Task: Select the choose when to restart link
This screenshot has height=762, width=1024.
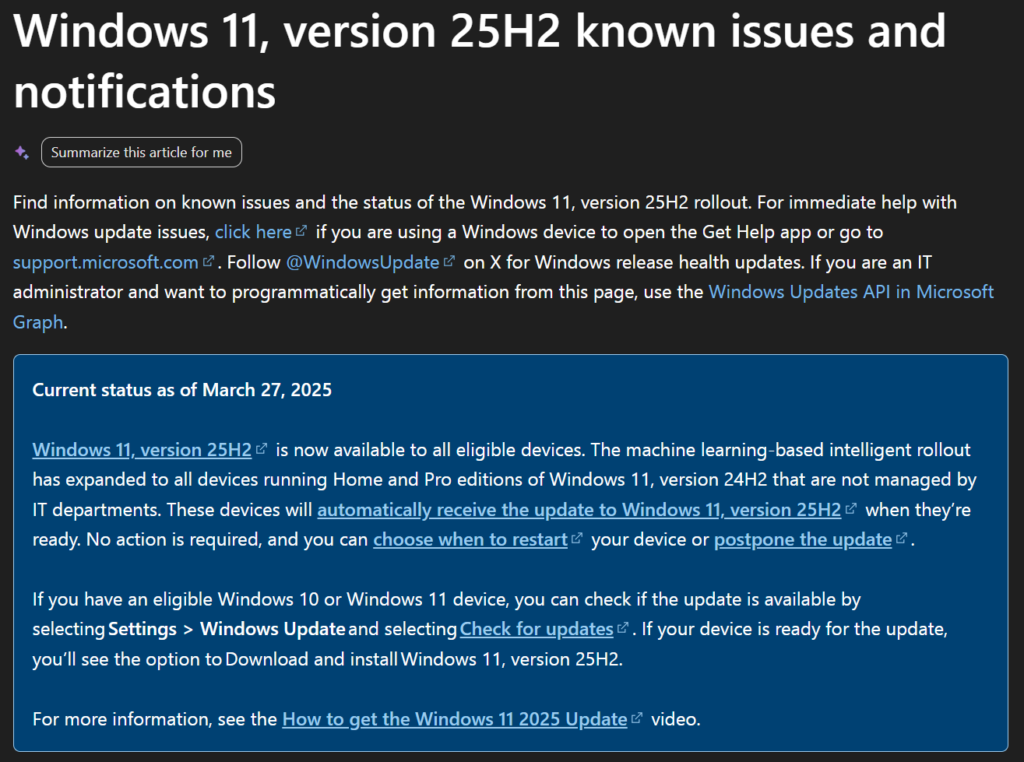Action: [469, 540]
